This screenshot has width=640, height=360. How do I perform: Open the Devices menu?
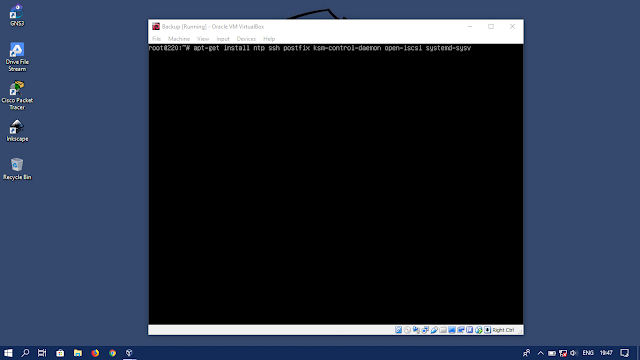pyautogui.click(x=246, y=39)
